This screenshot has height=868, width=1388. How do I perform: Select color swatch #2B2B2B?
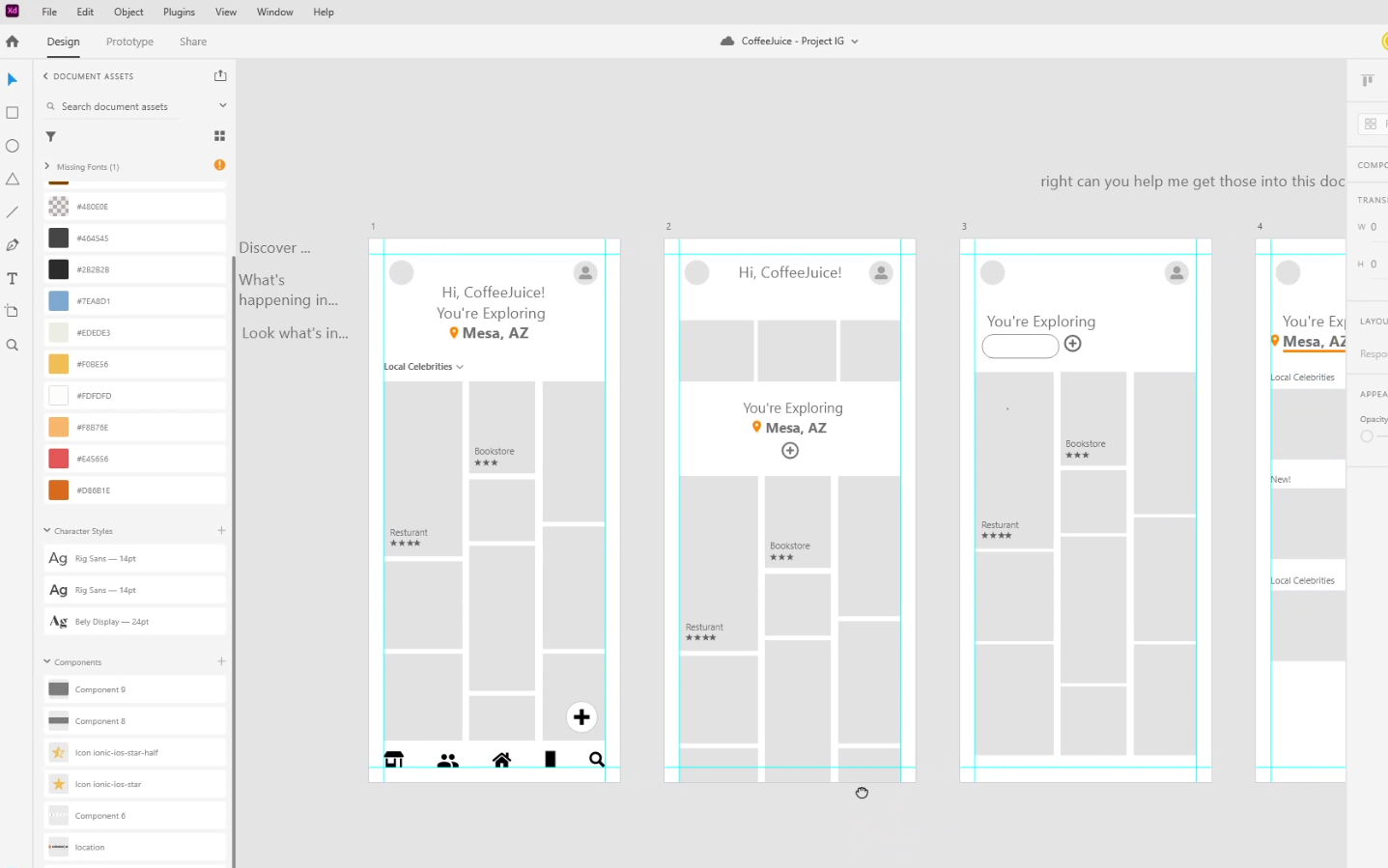point(59,269)
